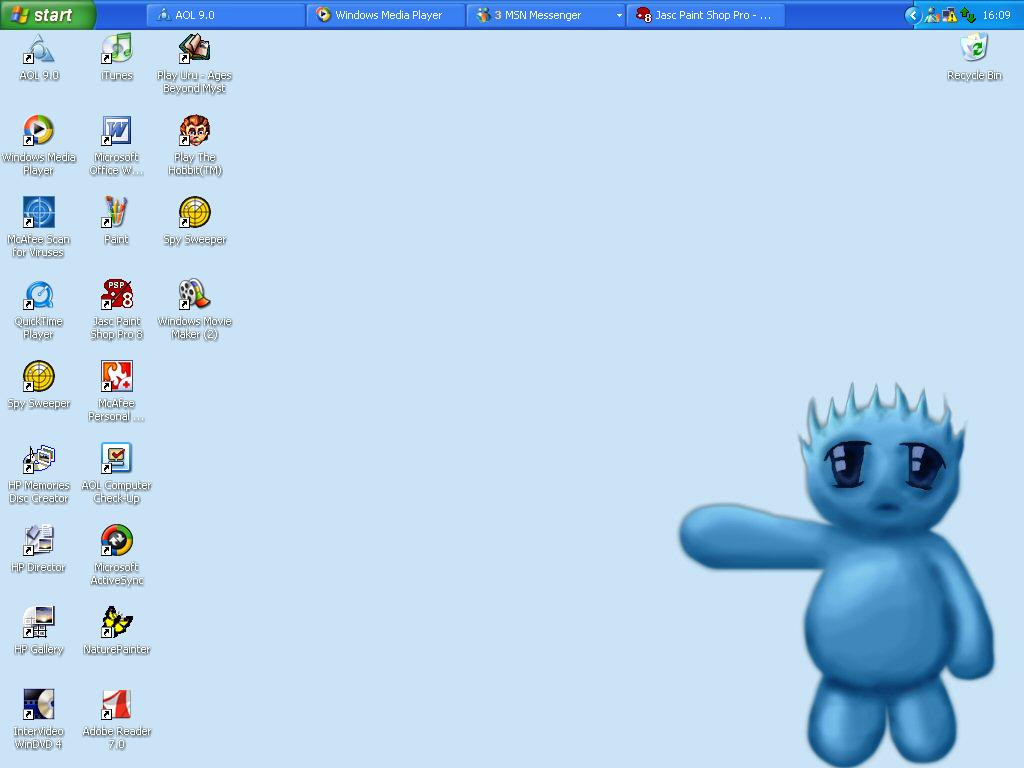Image resolution: width=1024 pixels, height=768 pixels.
Task: Expand MSN Messenger group dropdown arrow
Action: click(618, 15)
